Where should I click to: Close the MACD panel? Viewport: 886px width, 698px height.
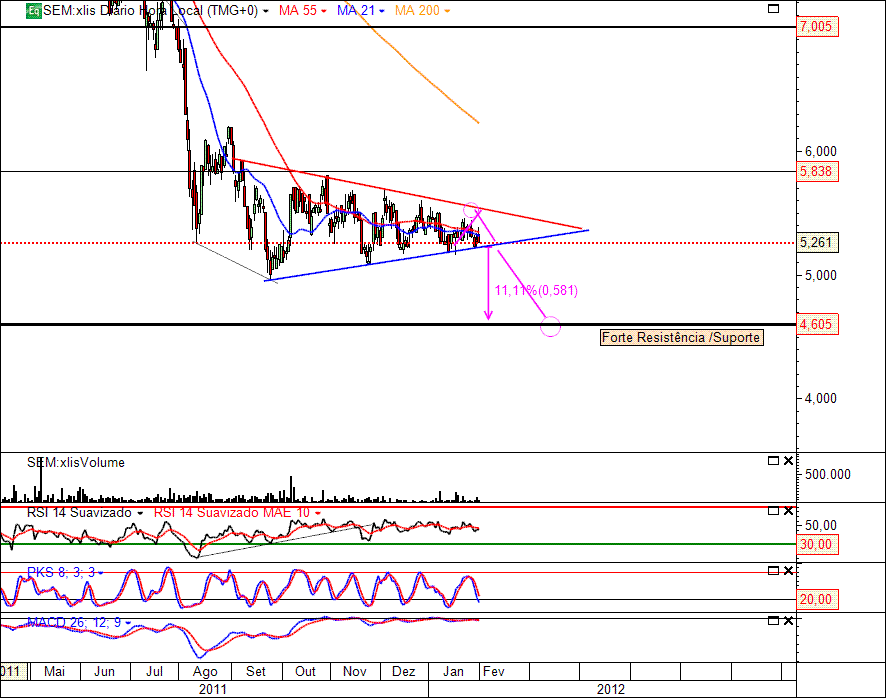[789, 621]
